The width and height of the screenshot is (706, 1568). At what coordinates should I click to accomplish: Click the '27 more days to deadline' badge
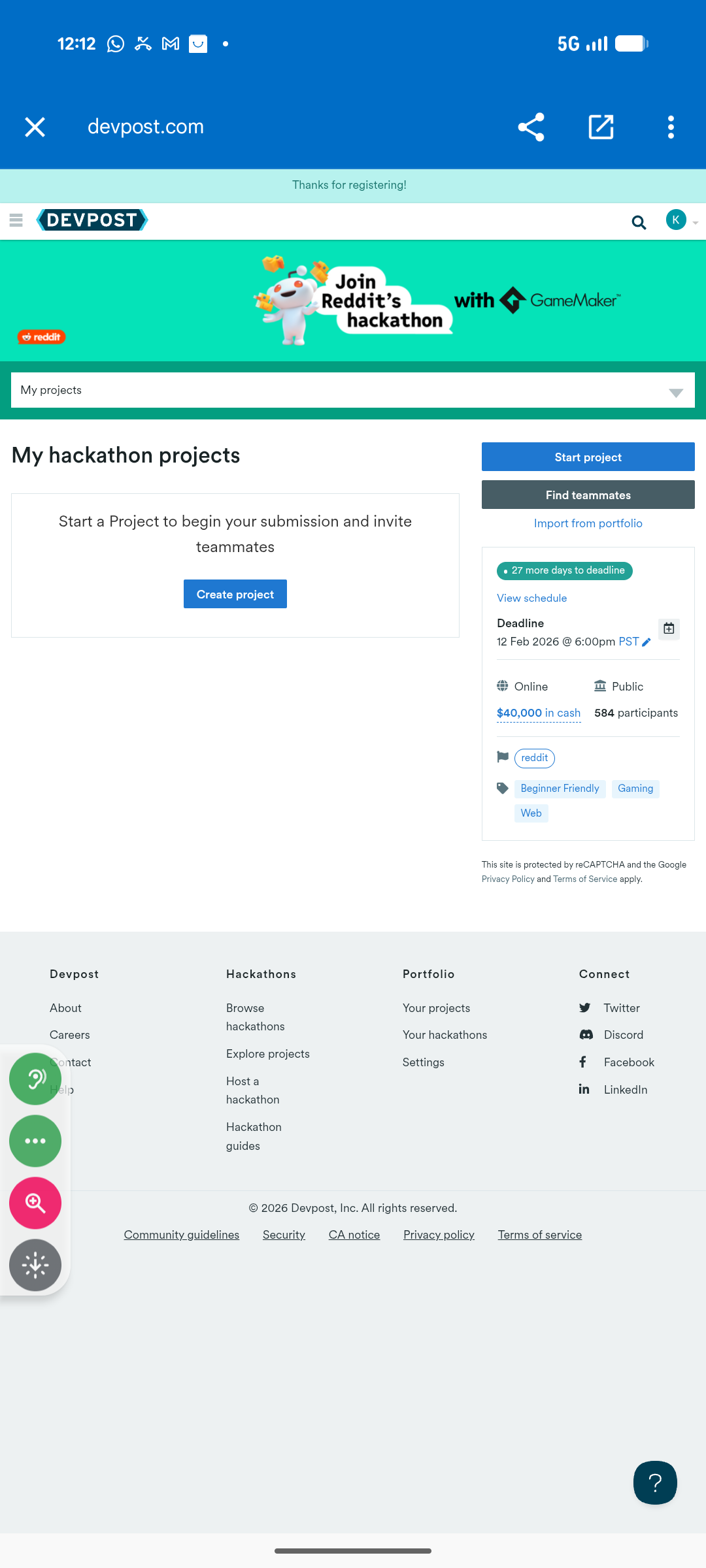pyautogui.click(x=565, y=570)
